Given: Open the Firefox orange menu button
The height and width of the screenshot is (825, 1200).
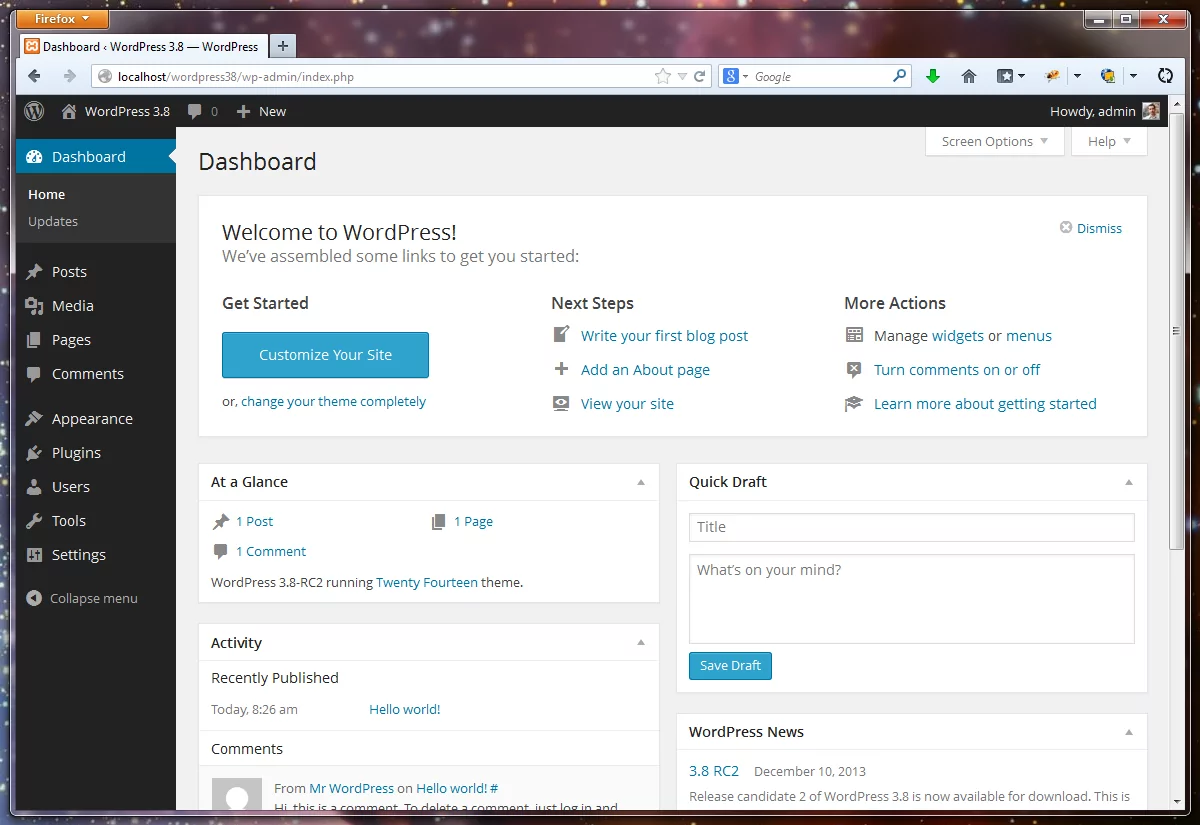Looking at the screenshot, I should point(62,19).
